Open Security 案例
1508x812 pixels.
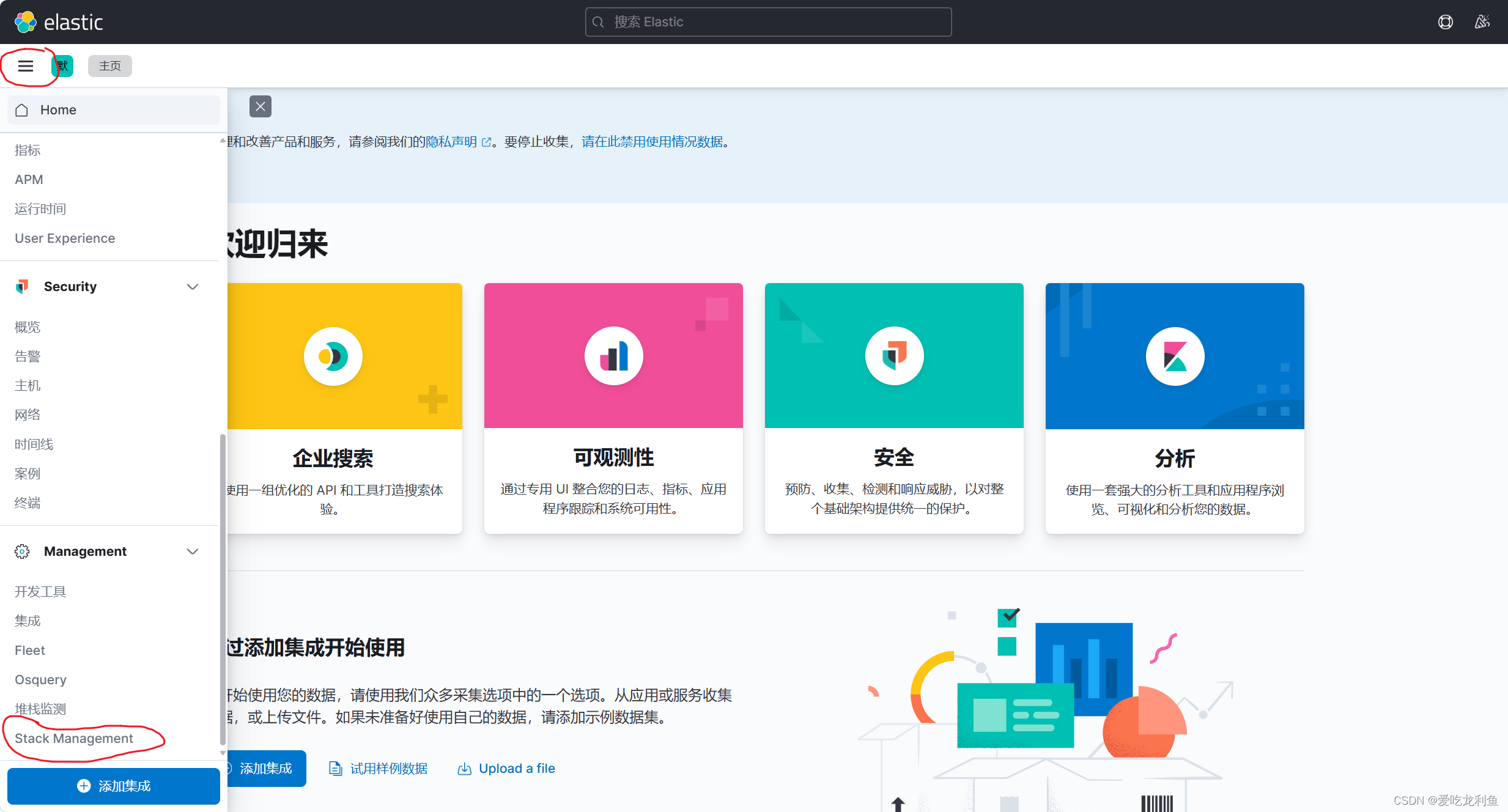pyautogui.click(x=28, y=474)
